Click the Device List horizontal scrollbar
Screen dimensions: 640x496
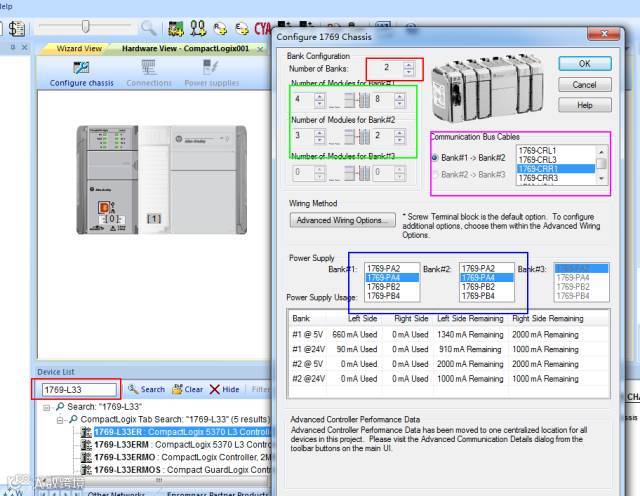coord(159,480)
